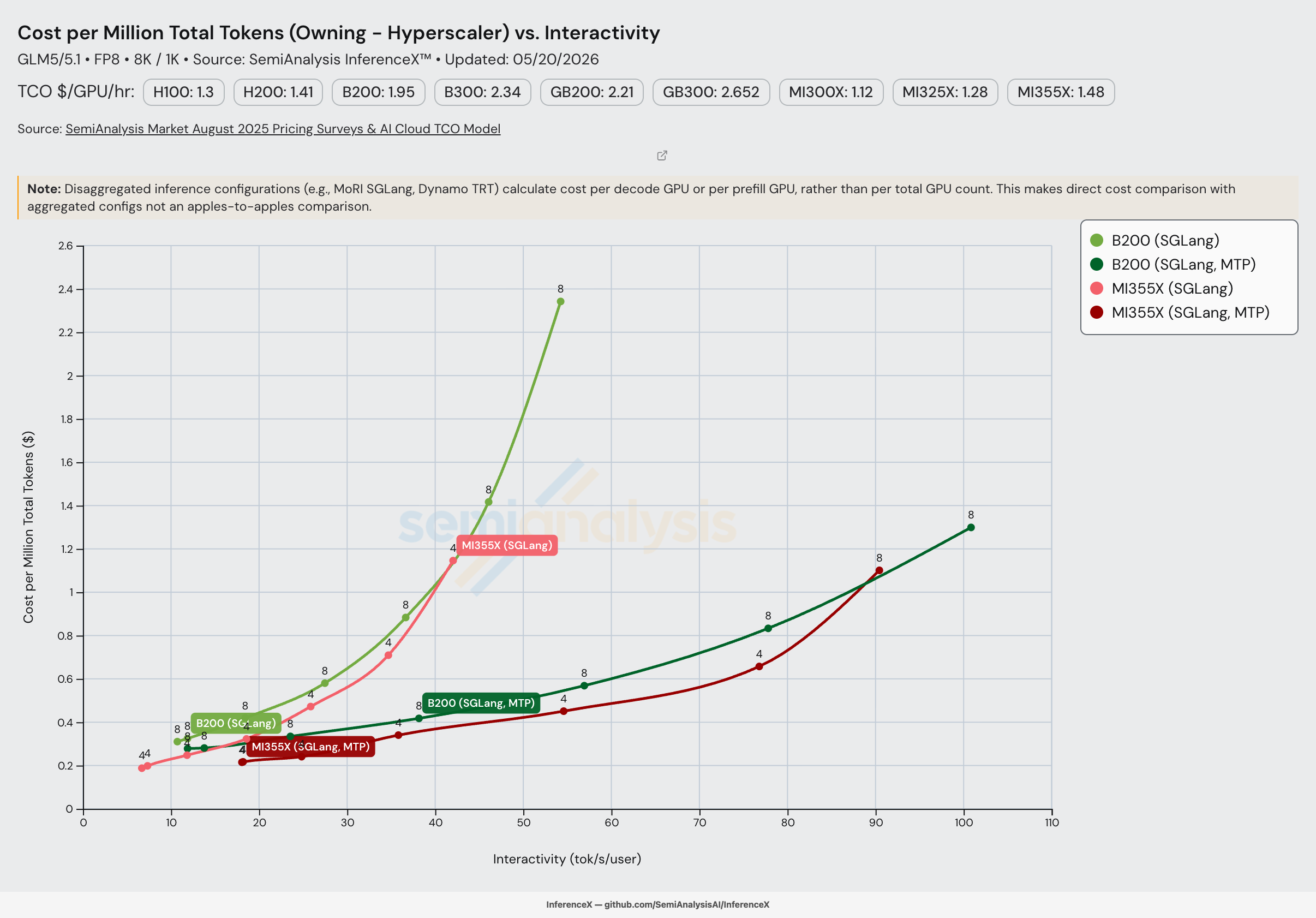The width and height of the screenshot is (1316, 918).
Task: Click the pink MI355X (SGLang) label on the chart
Action: click(x=507, y=545)
